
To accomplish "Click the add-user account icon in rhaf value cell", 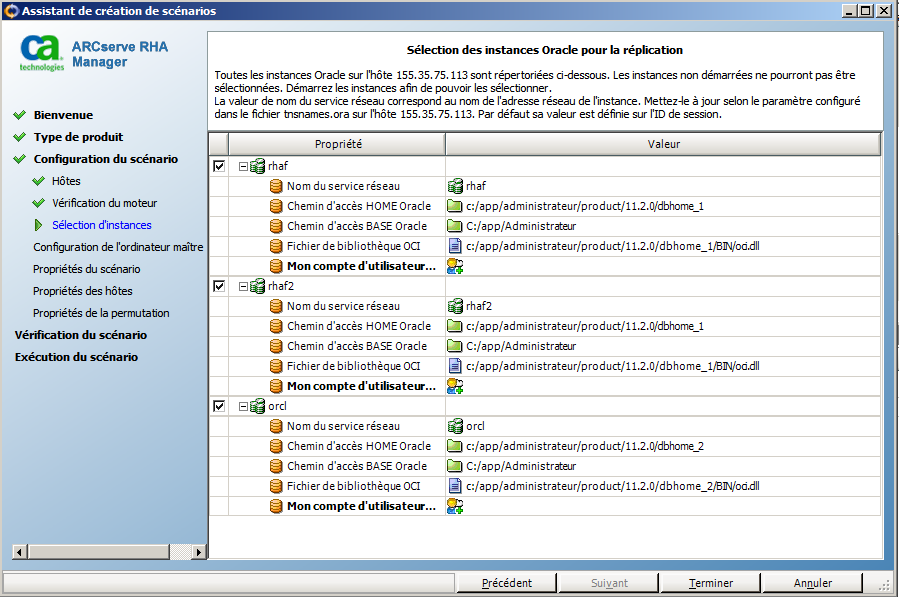I will point(455,266).
